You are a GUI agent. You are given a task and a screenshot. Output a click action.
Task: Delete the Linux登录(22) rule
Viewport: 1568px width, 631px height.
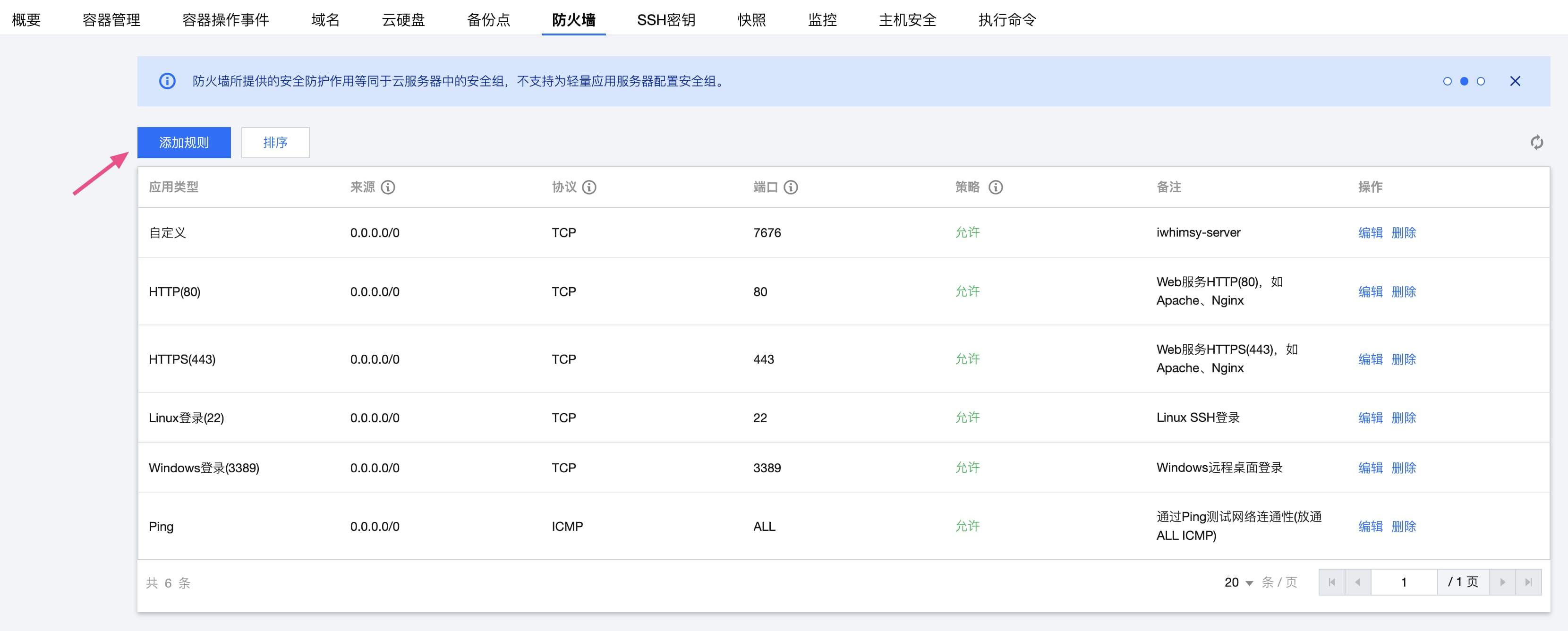[1404, 418]
